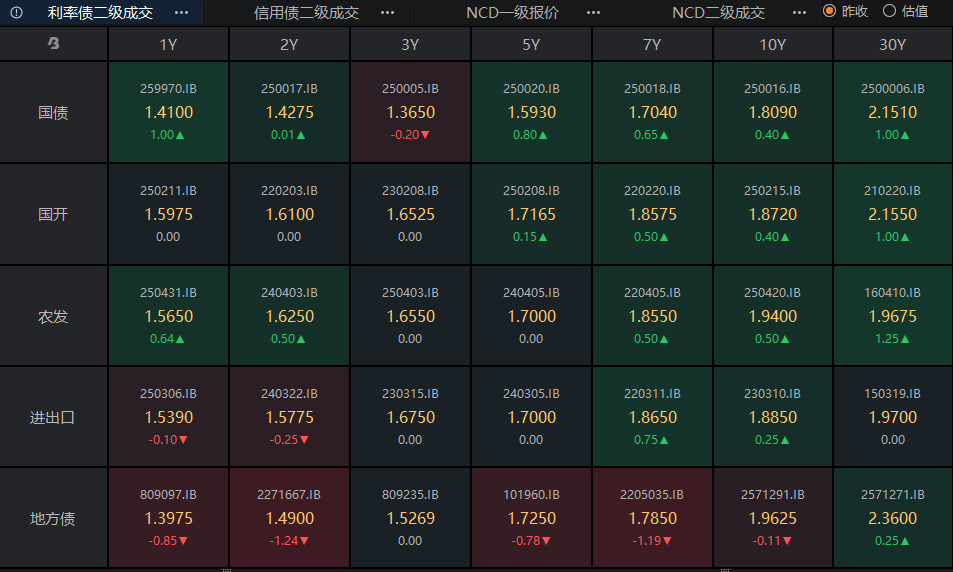Open bond 160410.IB cell at 1.9675
The width and height of the screenshot is (953, 572).
893,316
